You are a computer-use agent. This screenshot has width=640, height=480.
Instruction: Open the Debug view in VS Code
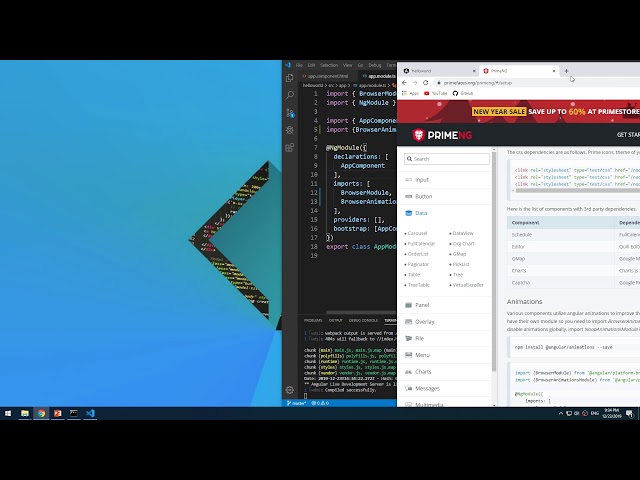tap(290, 130)
